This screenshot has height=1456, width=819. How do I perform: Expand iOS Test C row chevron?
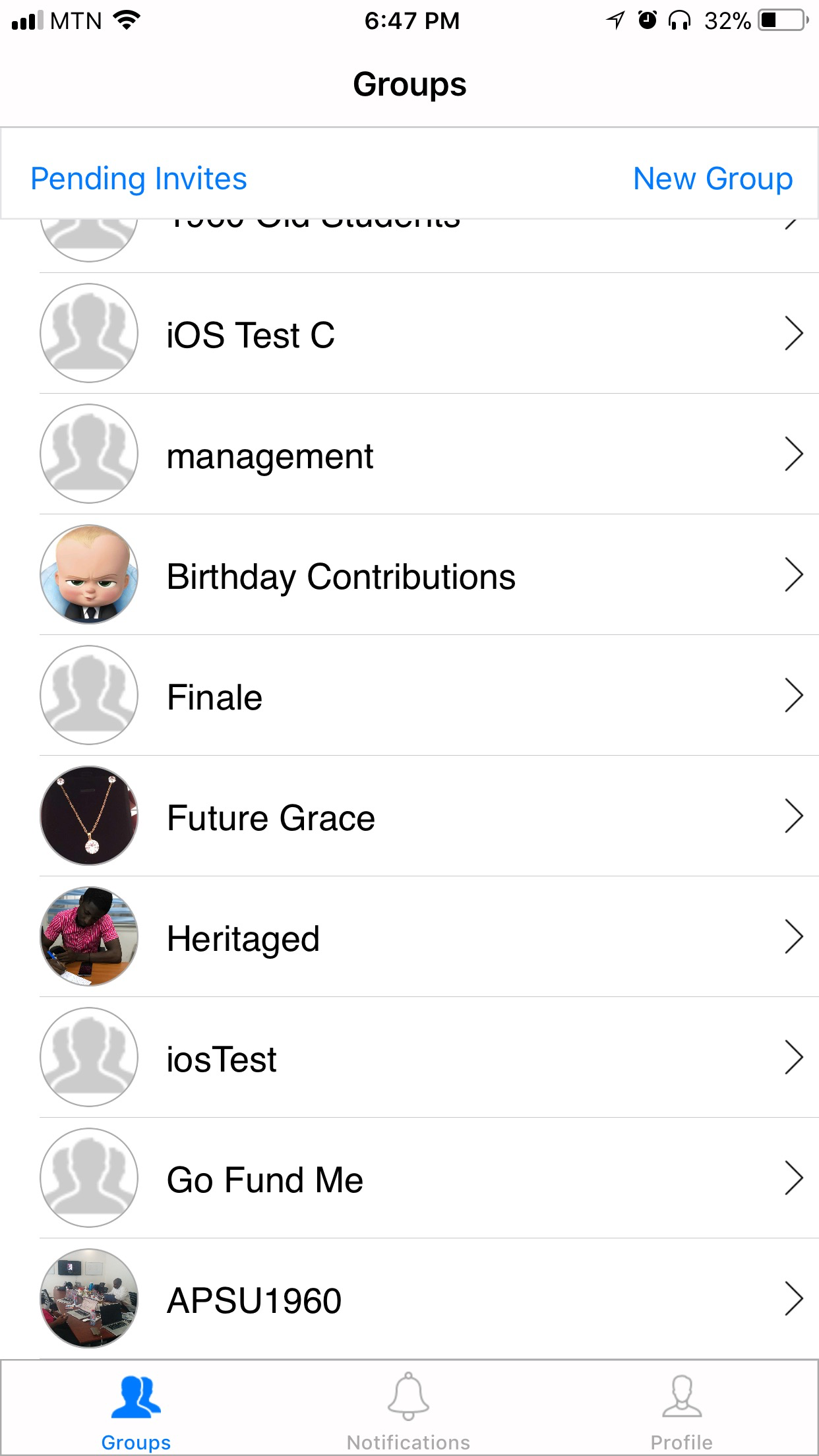pos(793,334)
